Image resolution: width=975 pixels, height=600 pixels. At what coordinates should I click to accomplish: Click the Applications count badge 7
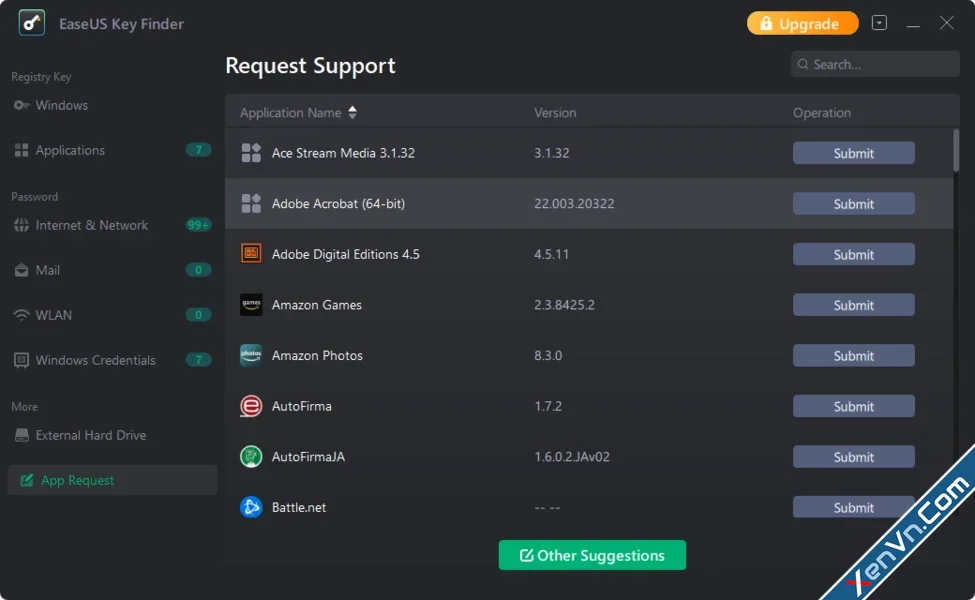(198, 150)
